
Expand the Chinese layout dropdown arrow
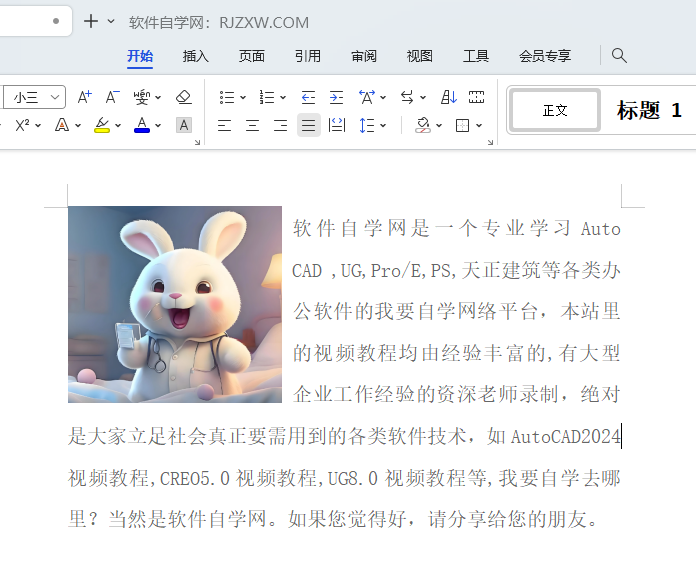click(x=383, y=98)
